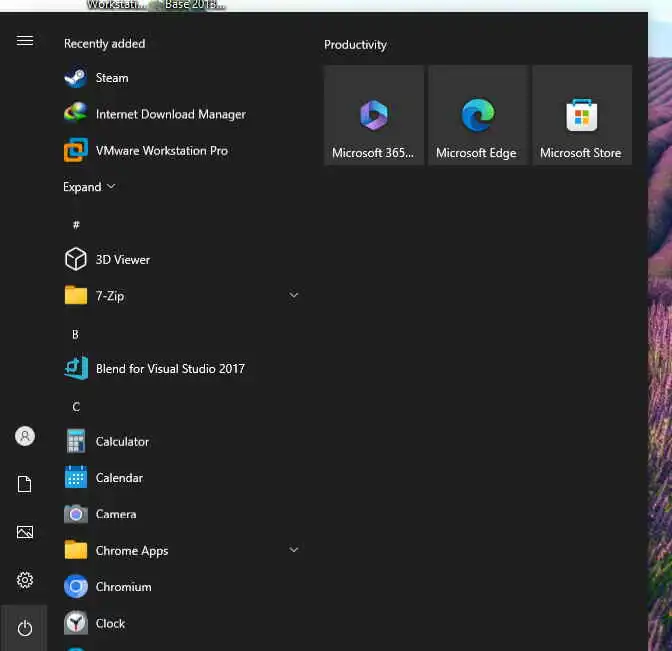The width and height of the screenshot is (672, 651).
Task: Launch the Microsoft Edge tile
Action: (x=478, y=115)
